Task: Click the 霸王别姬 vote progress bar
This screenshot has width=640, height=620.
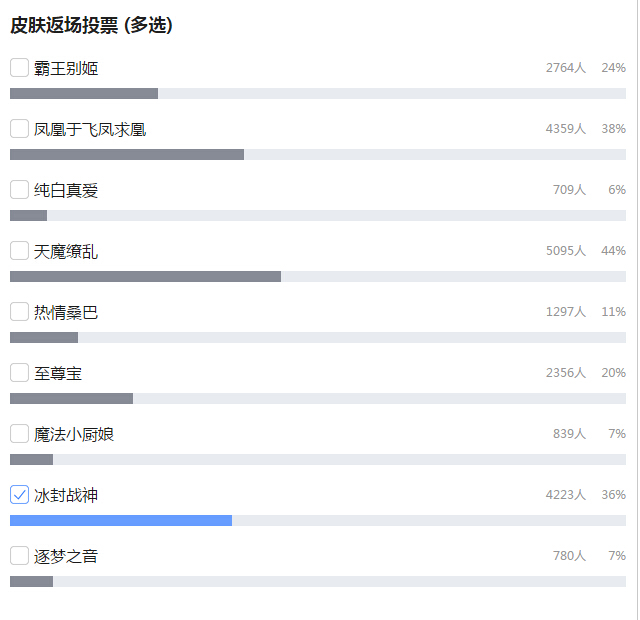Action: click(x=318, y=93)
